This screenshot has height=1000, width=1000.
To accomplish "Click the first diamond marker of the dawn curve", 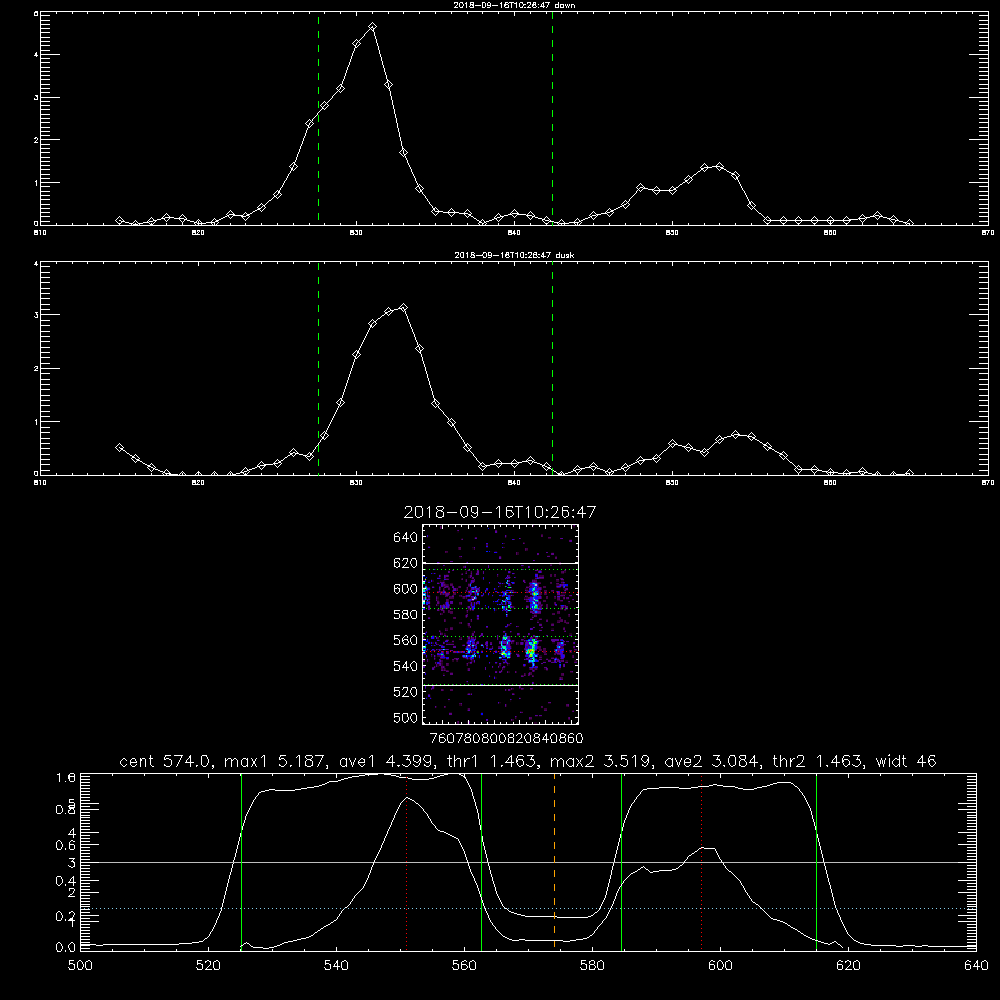I will click(x=119, y=221).
